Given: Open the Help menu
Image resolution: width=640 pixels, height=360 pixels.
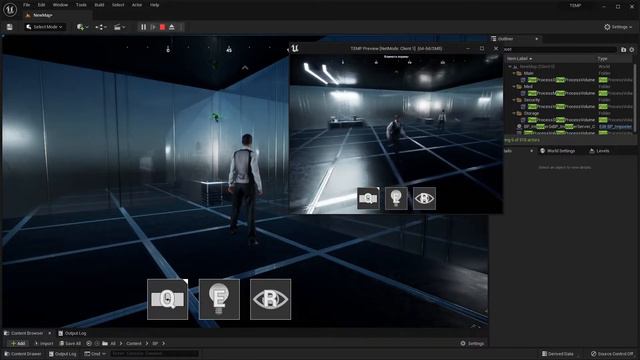Looking at the screenshot, I should 154,5.
